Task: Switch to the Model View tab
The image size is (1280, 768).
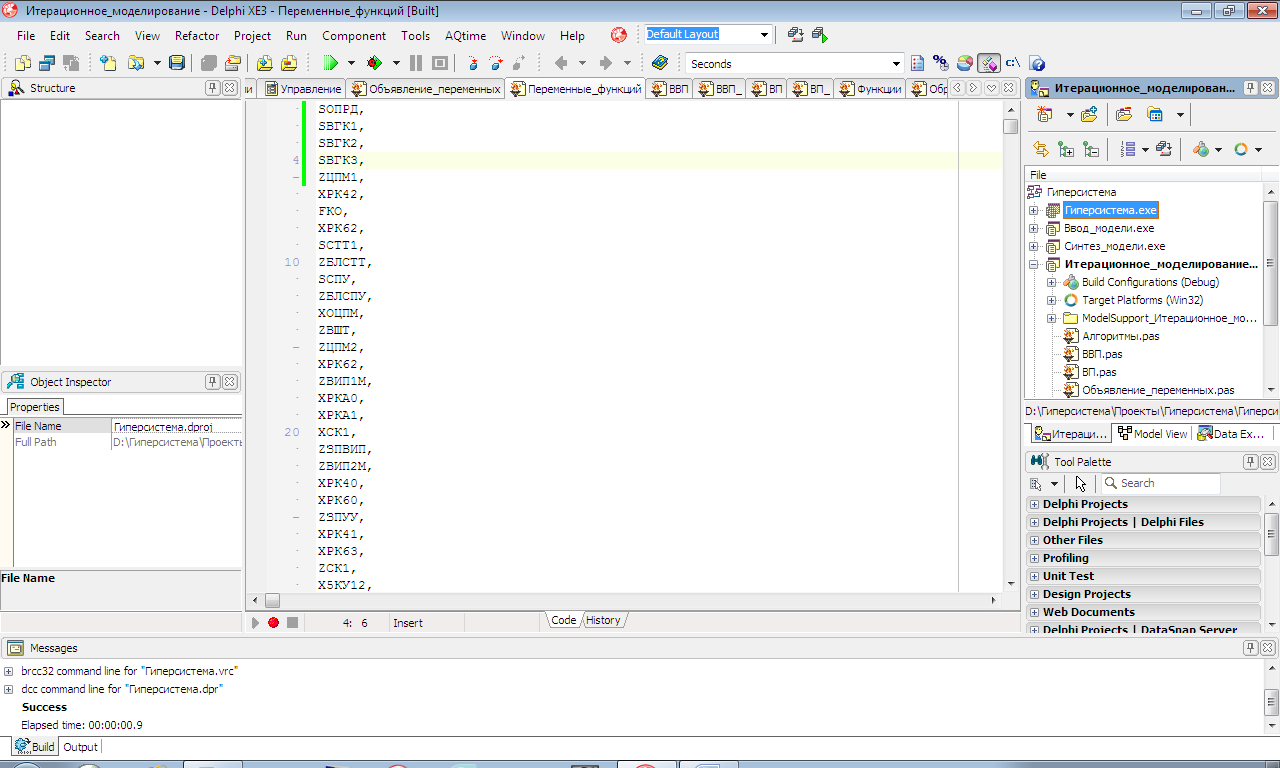Action: point(1153,434)
